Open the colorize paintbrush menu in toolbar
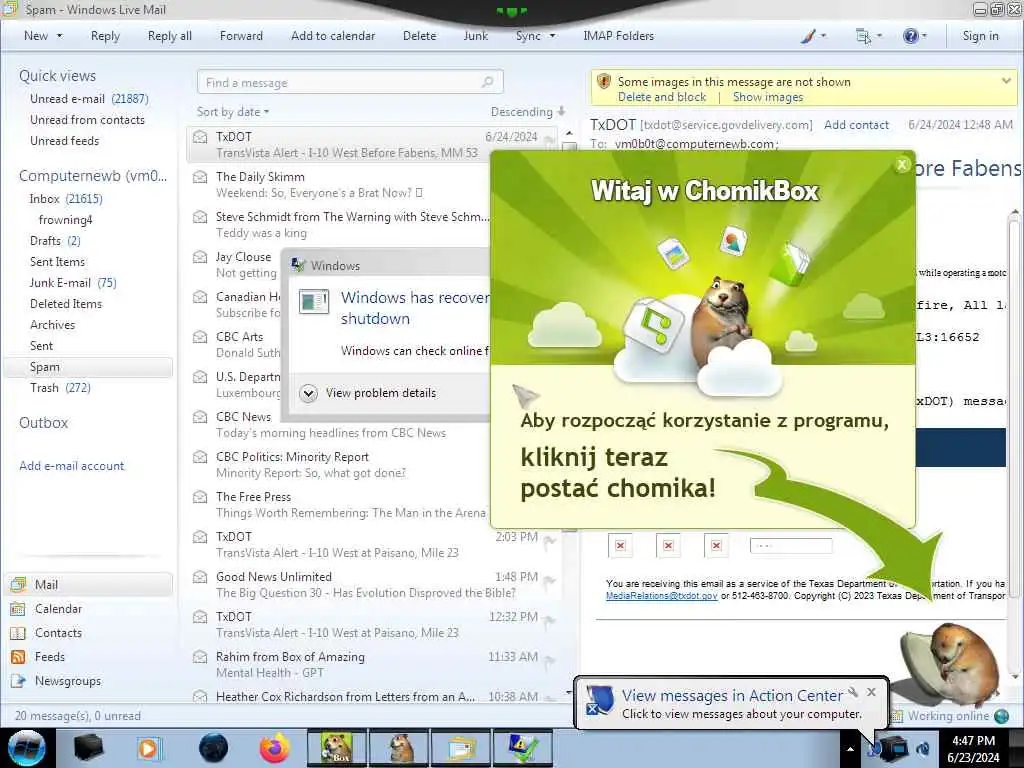 [813, 37]
